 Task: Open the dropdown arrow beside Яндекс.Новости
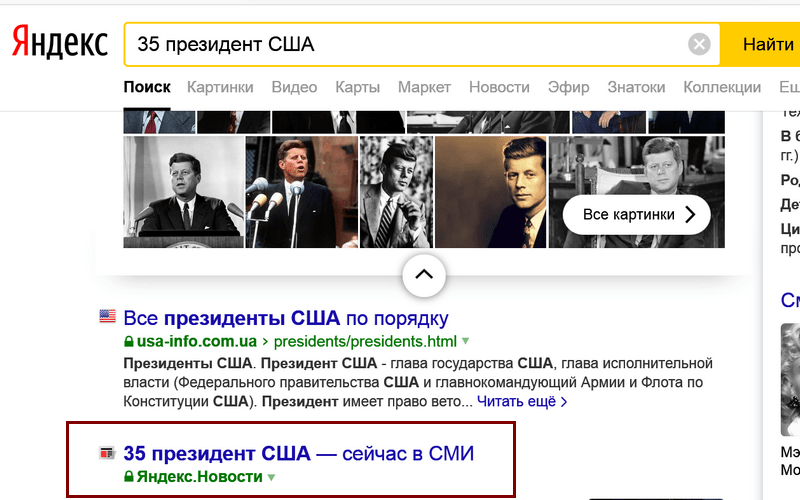coord(270,477)
